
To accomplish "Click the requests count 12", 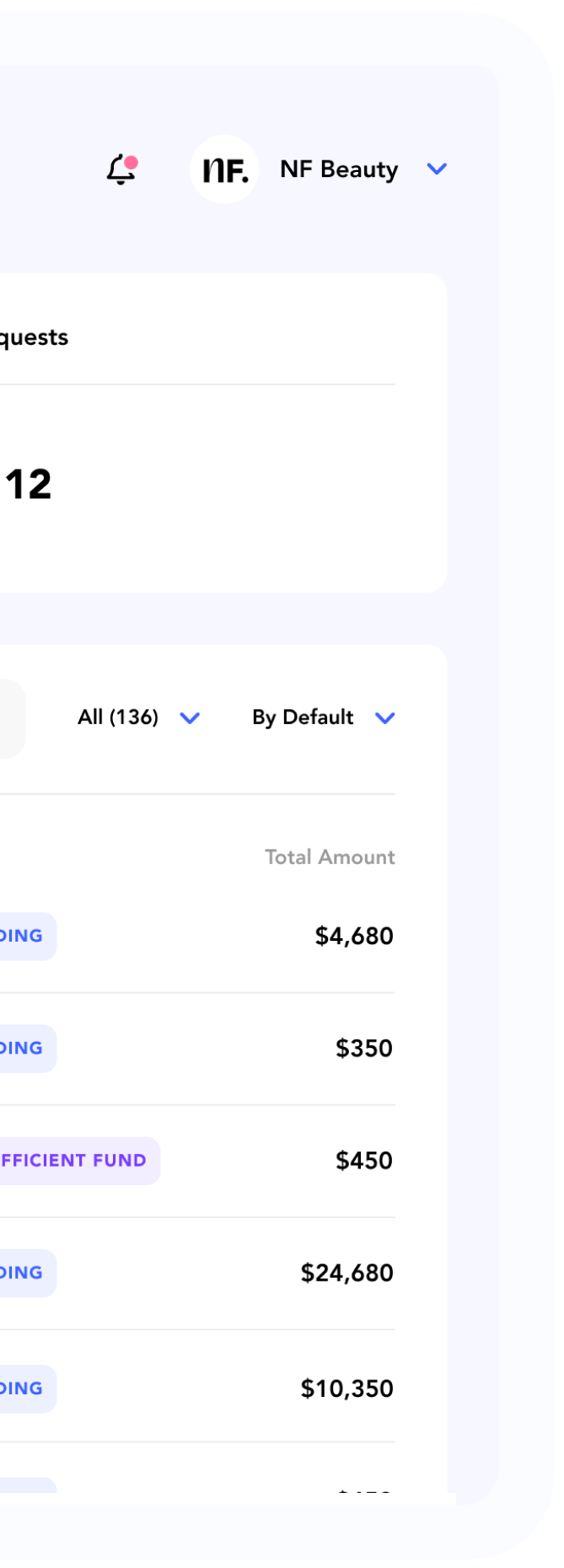I will pos(29,485).
